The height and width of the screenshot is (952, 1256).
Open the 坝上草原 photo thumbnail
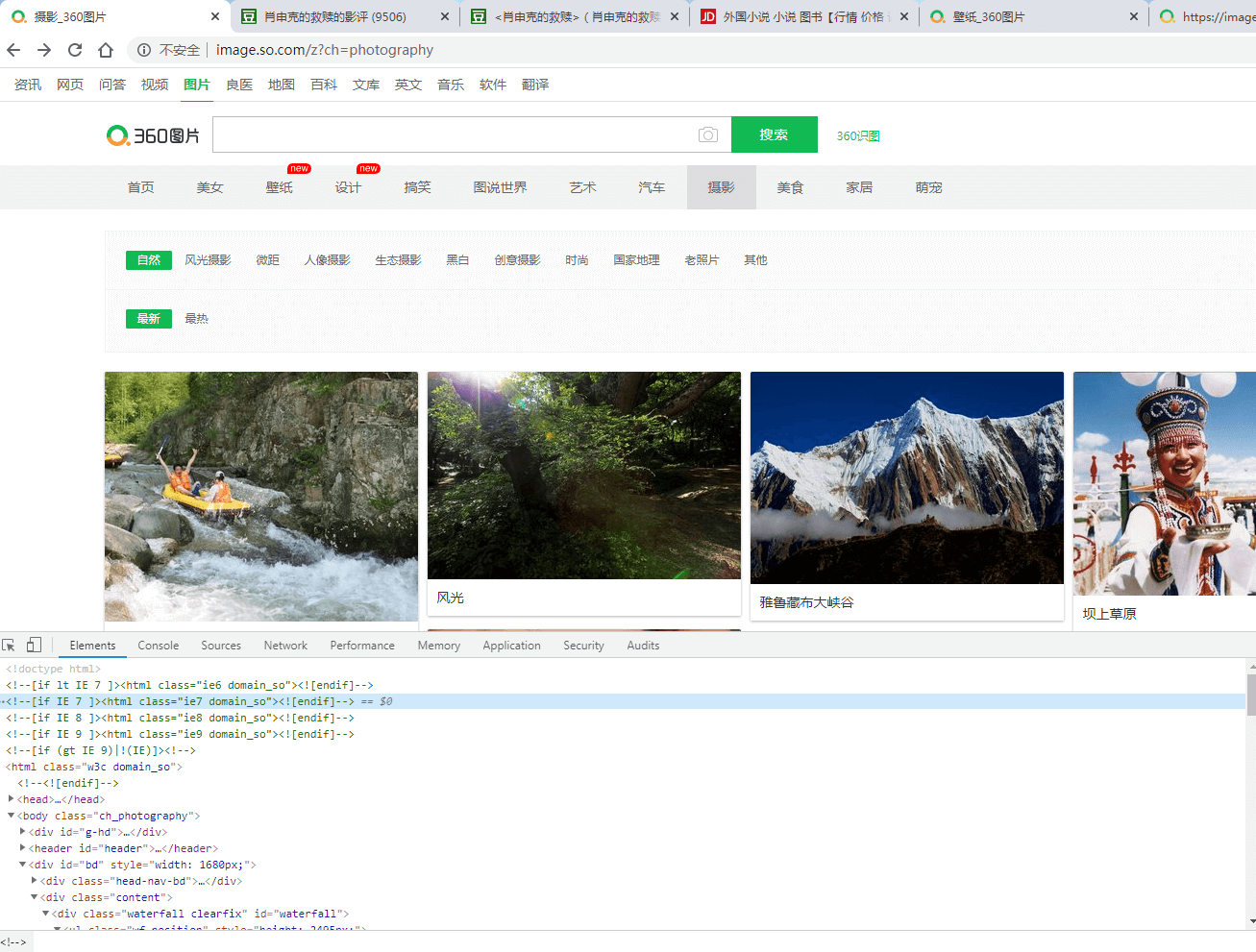tap(1165, 483)
